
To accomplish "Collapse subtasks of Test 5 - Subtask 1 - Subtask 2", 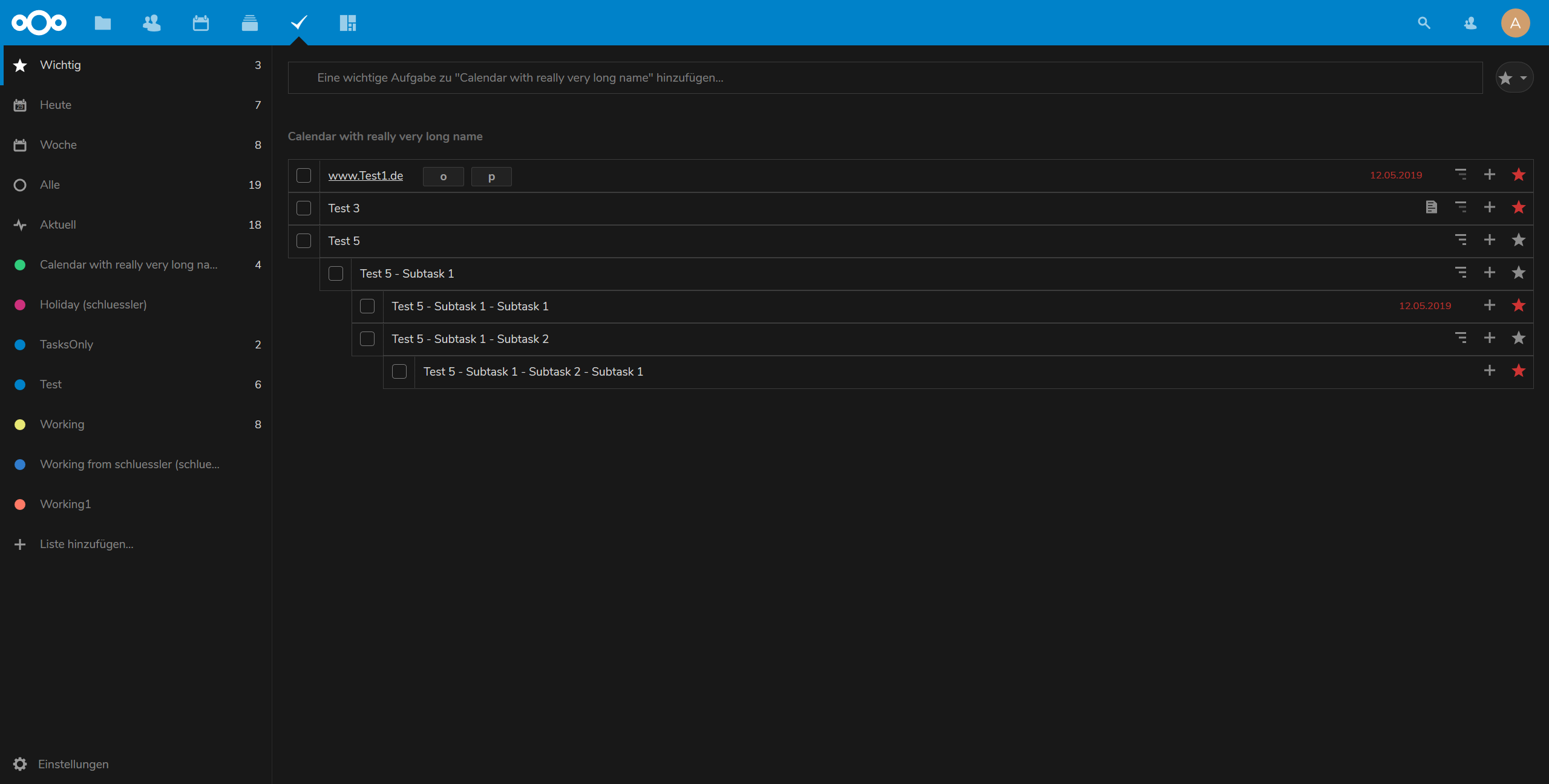I will 1461,338.
